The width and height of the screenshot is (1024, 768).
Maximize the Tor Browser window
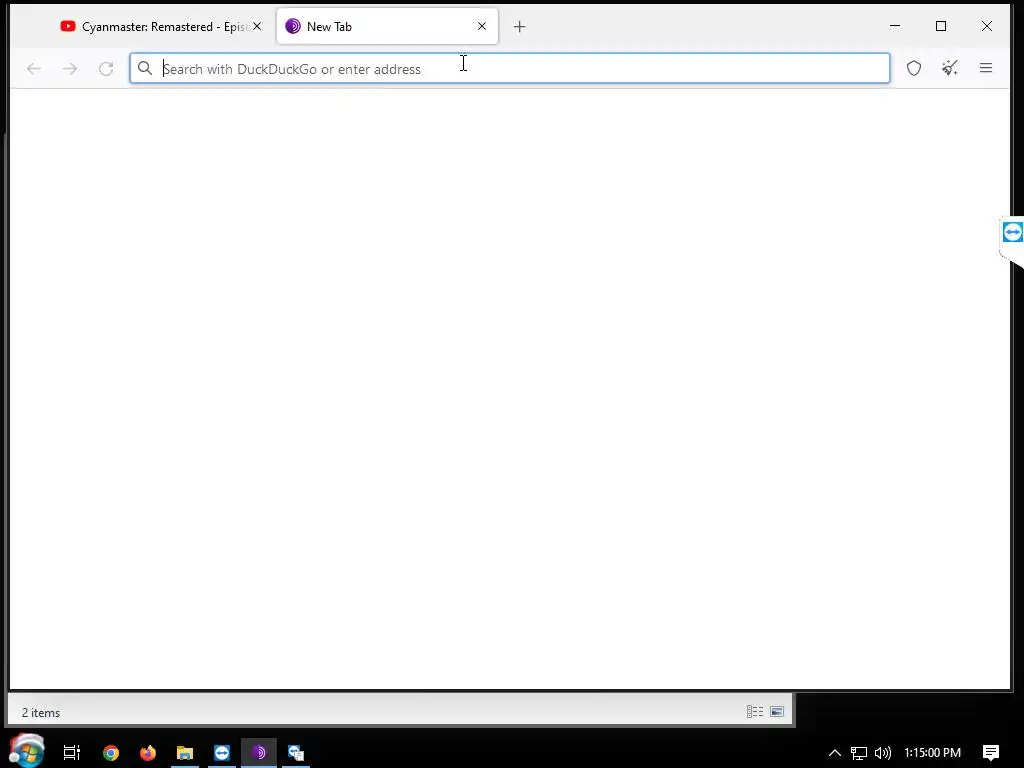point(941,26)
